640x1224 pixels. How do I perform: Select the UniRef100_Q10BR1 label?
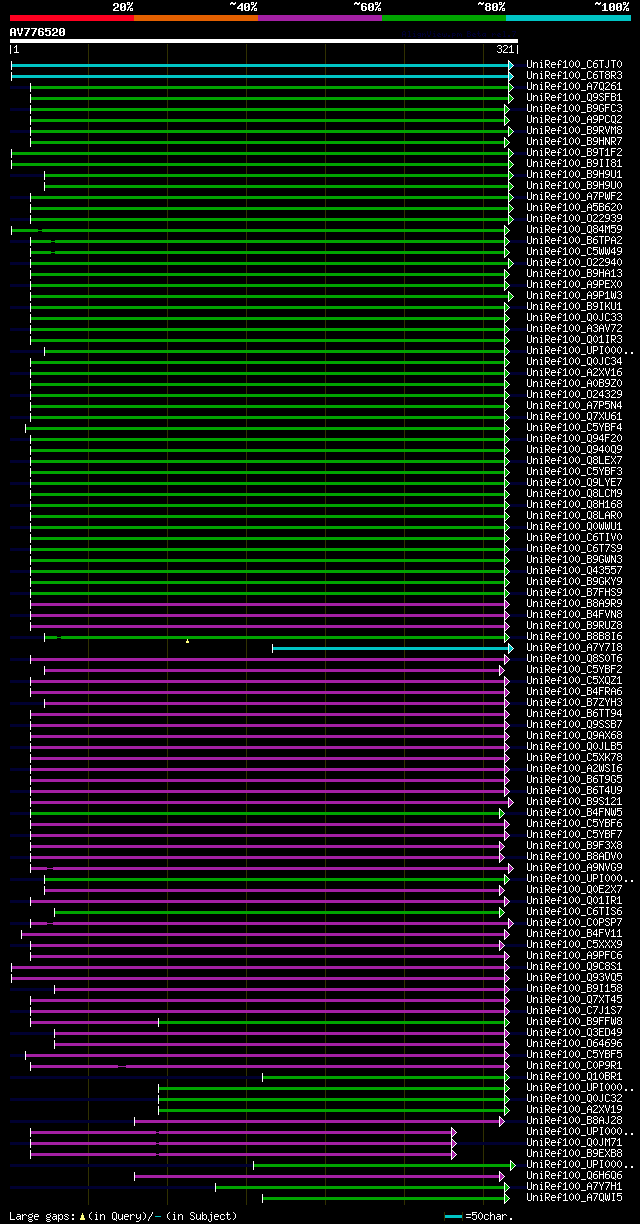(x=574, y=1077)
